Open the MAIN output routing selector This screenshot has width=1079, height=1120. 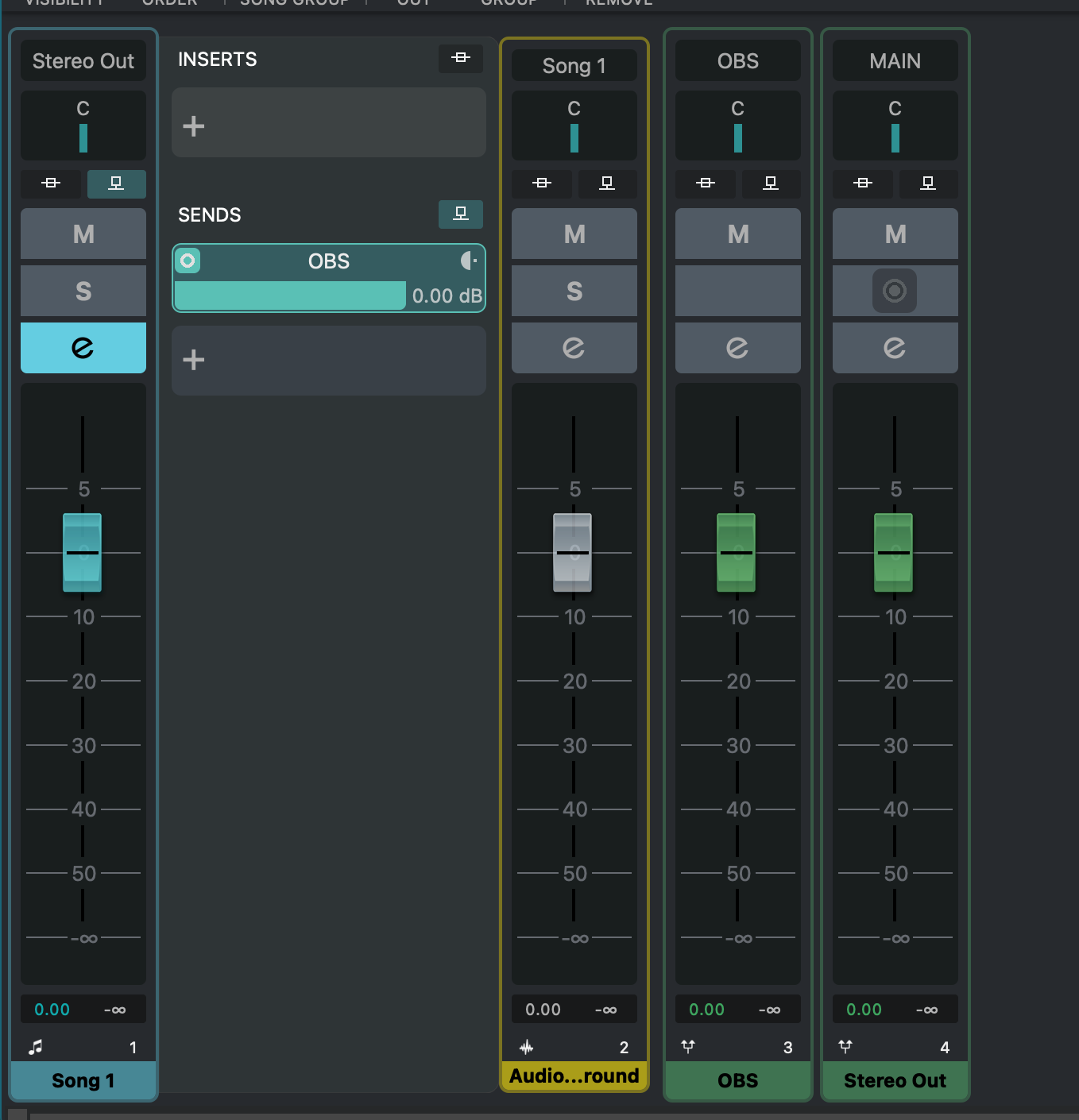(895, 61)
